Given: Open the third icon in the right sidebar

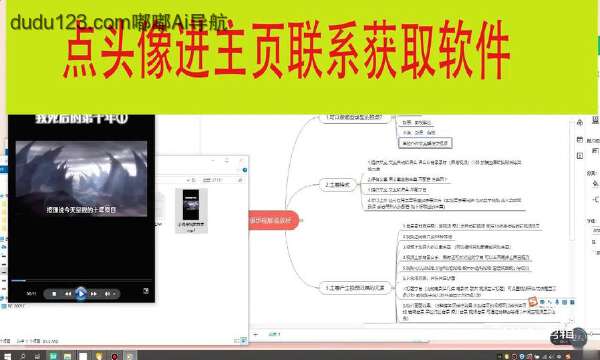Looking at the screenshot, I should point(580,156).
